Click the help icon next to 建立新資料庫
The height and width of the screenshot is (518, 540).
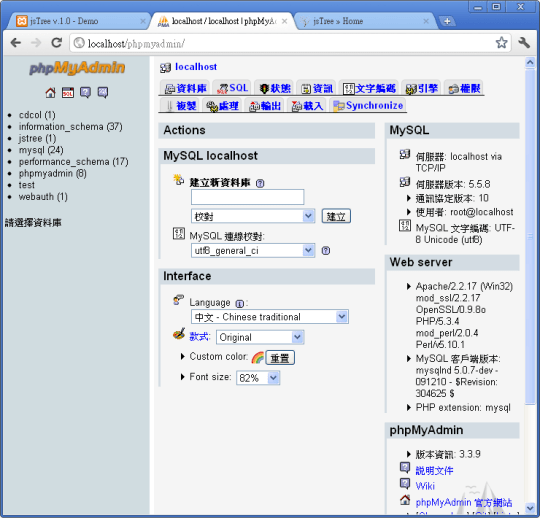click(260, 183)
